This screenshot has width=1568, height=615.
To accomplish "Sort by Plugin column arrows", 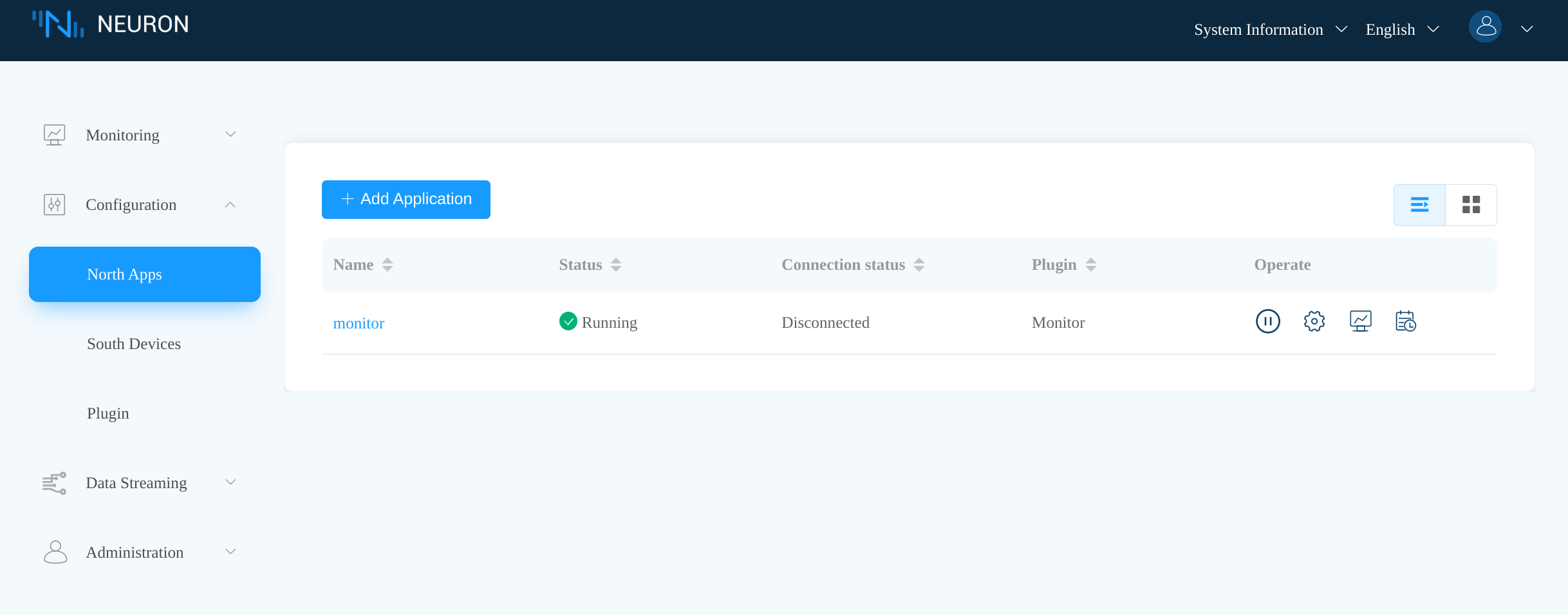I will 1091,265.
